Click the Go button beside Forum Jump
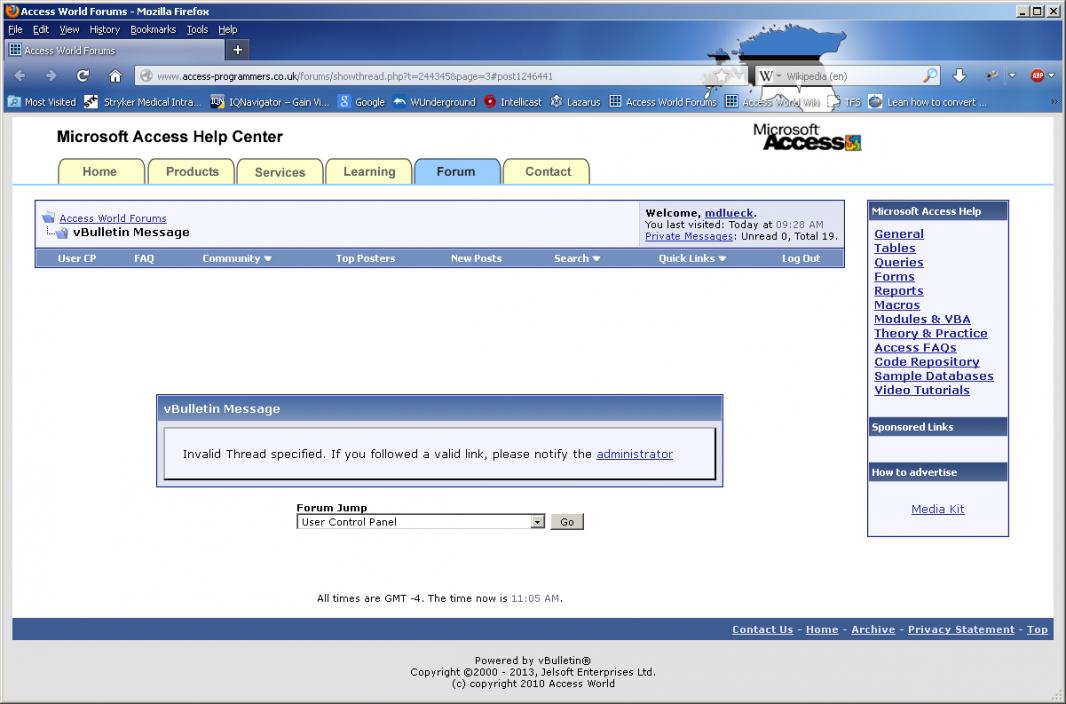This screenshot has width=1066, height=704. (567, 522)
